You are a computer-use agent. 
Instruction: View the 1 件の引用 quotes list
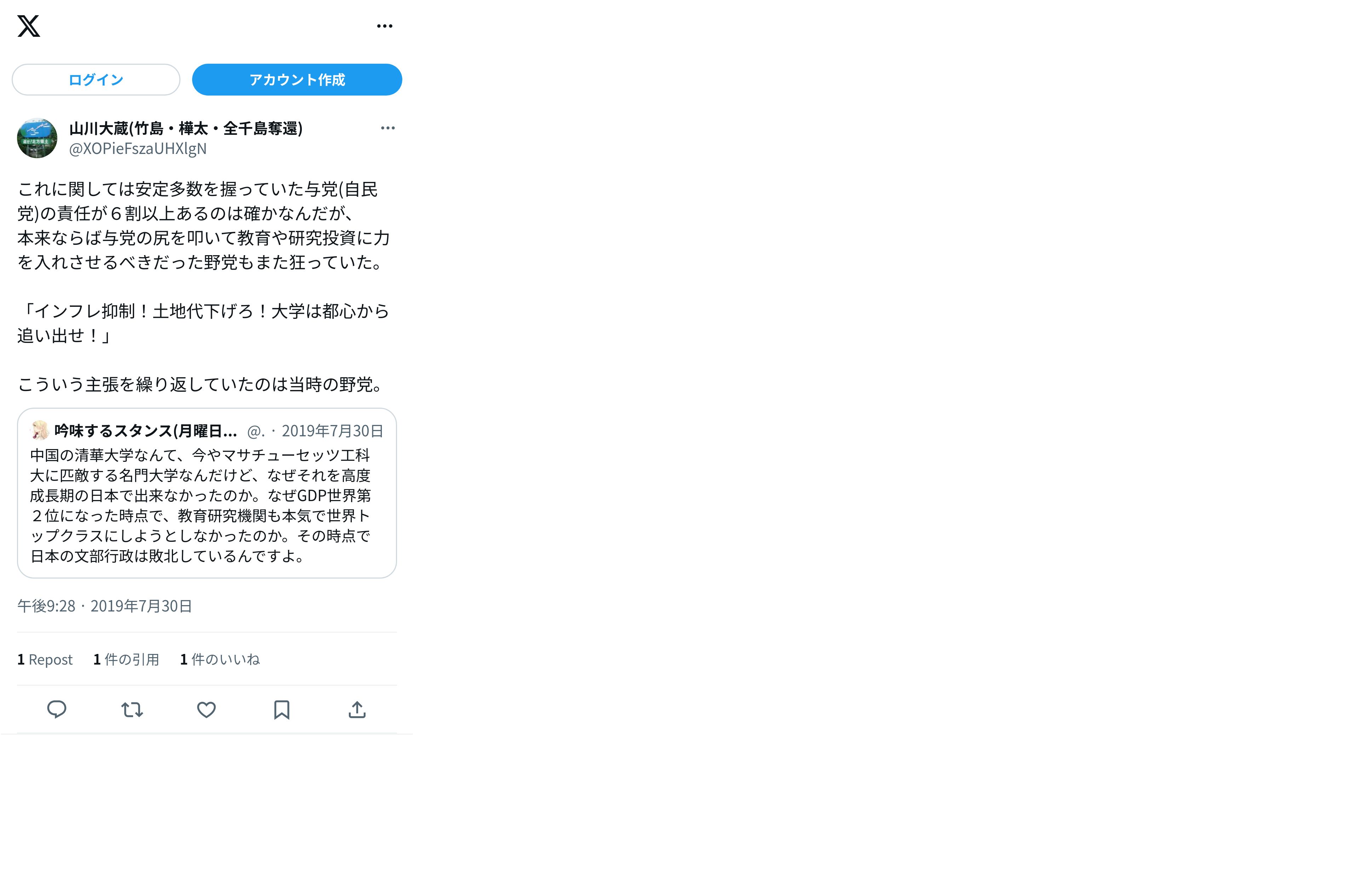(x=126, y=659)
